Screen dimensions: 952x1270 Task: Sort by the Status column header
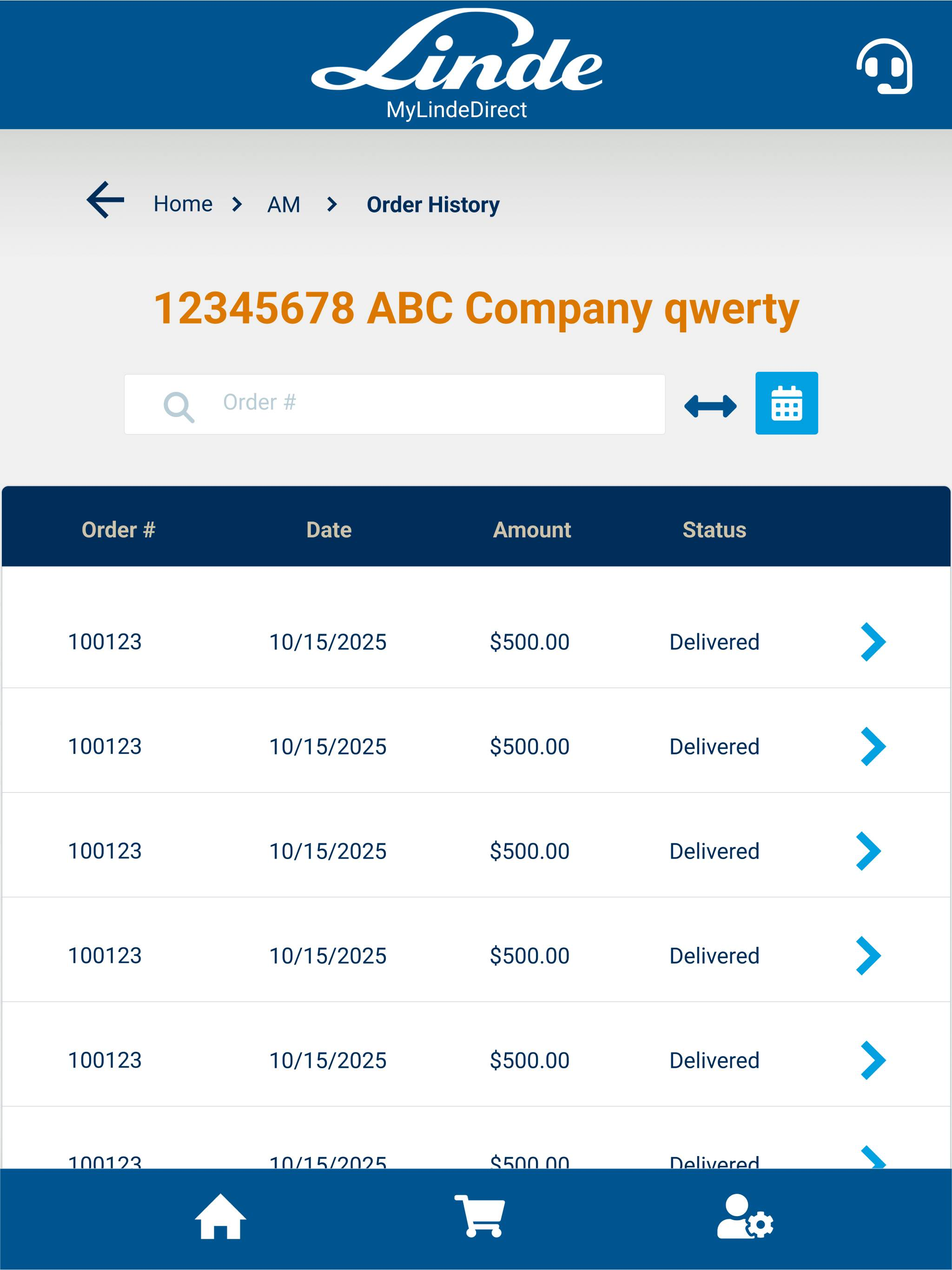(714, 529)
